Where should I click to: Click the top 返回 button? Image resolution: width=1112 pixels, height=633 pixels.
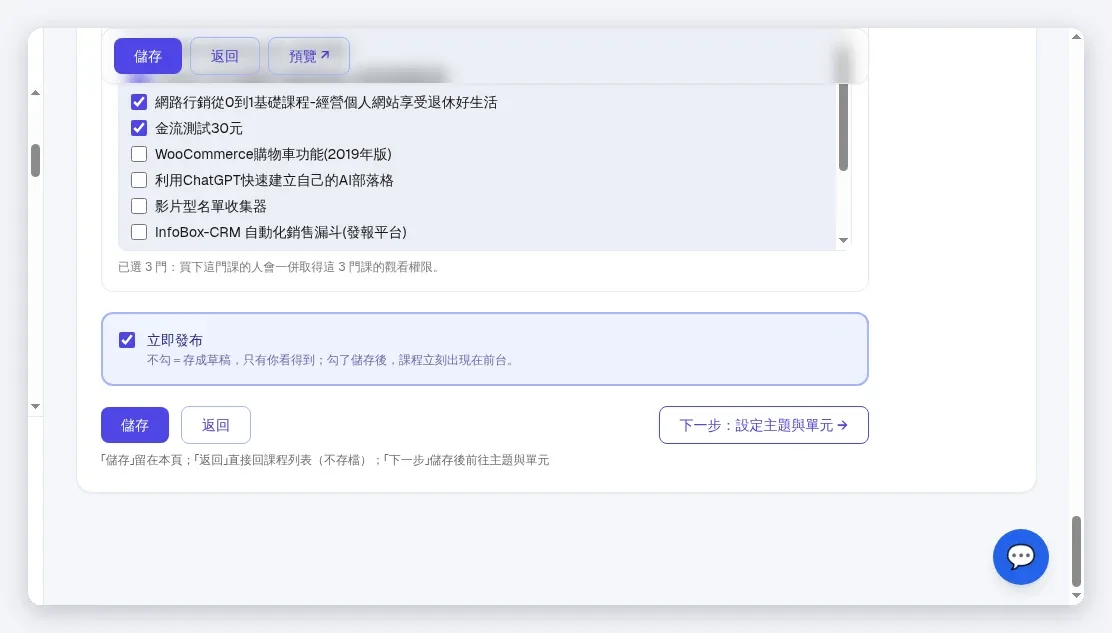[x=225, y=56]
